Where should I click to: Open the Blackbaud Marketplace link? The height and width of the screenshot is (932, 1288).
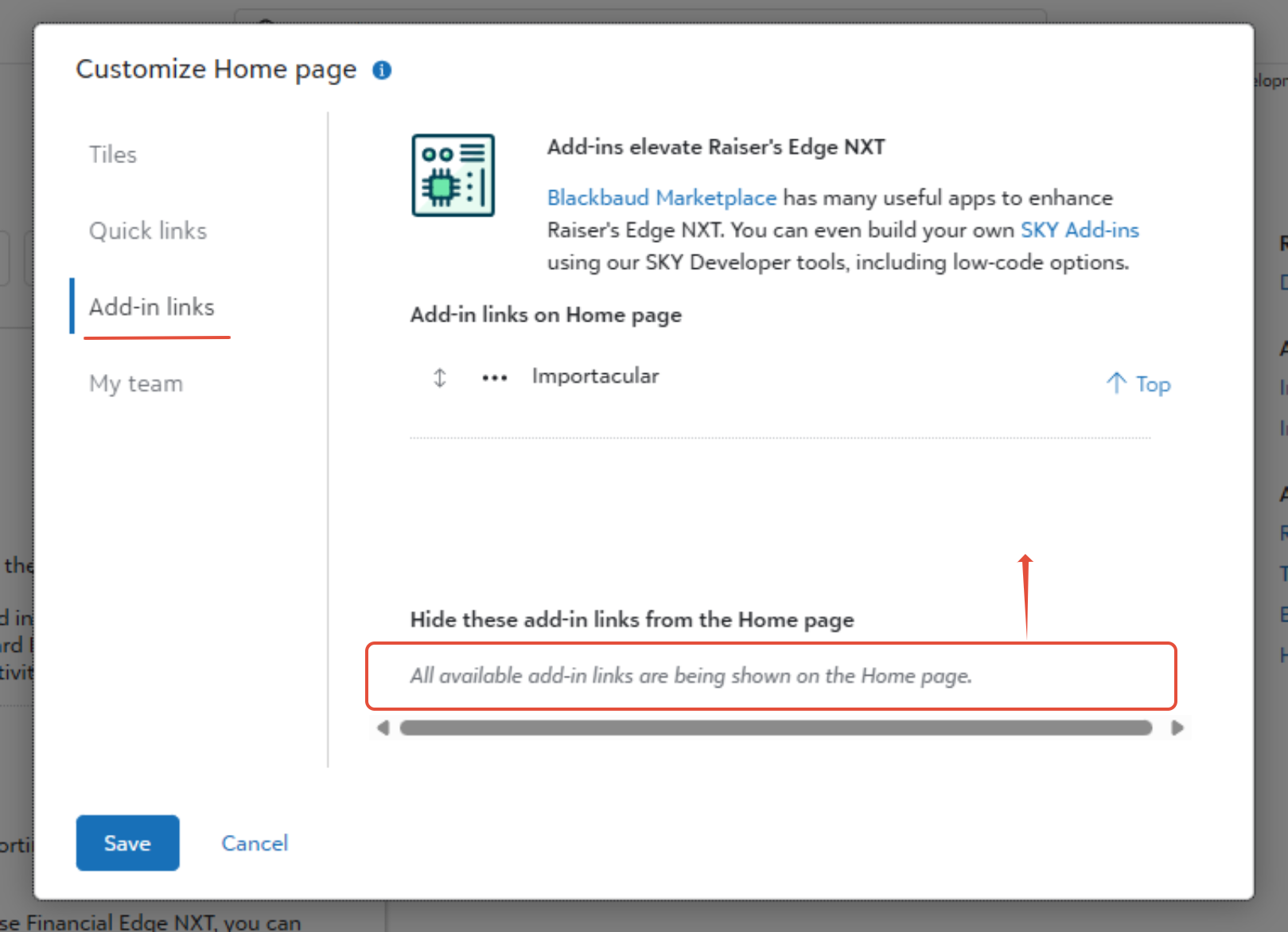(x=661, y=197)
